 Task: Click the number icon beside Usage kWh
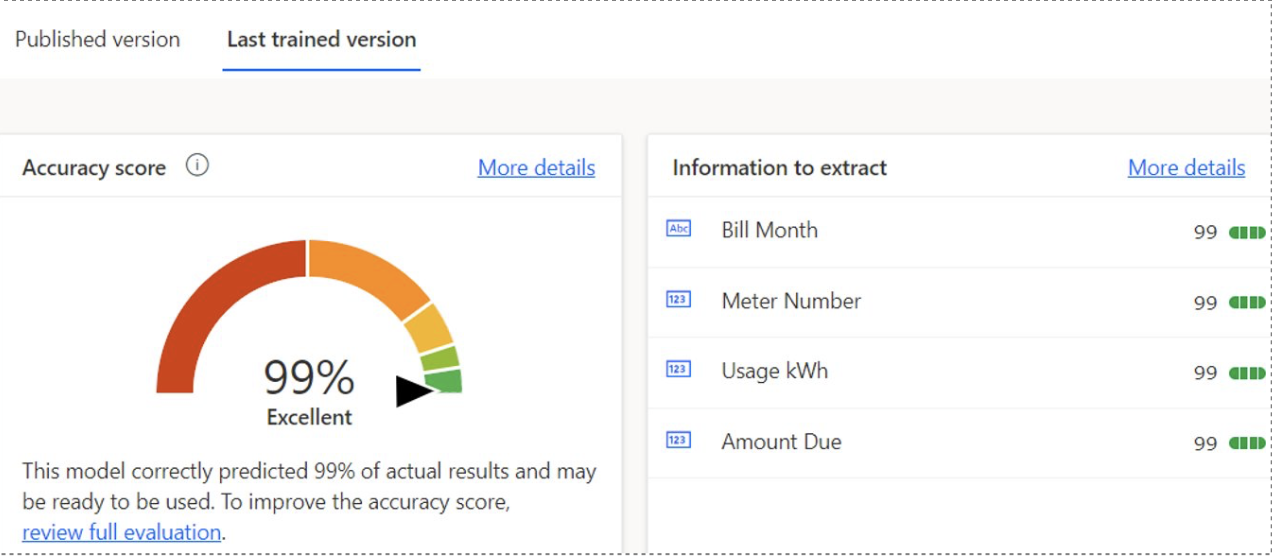pyautogui.click(x=678, y=370)
